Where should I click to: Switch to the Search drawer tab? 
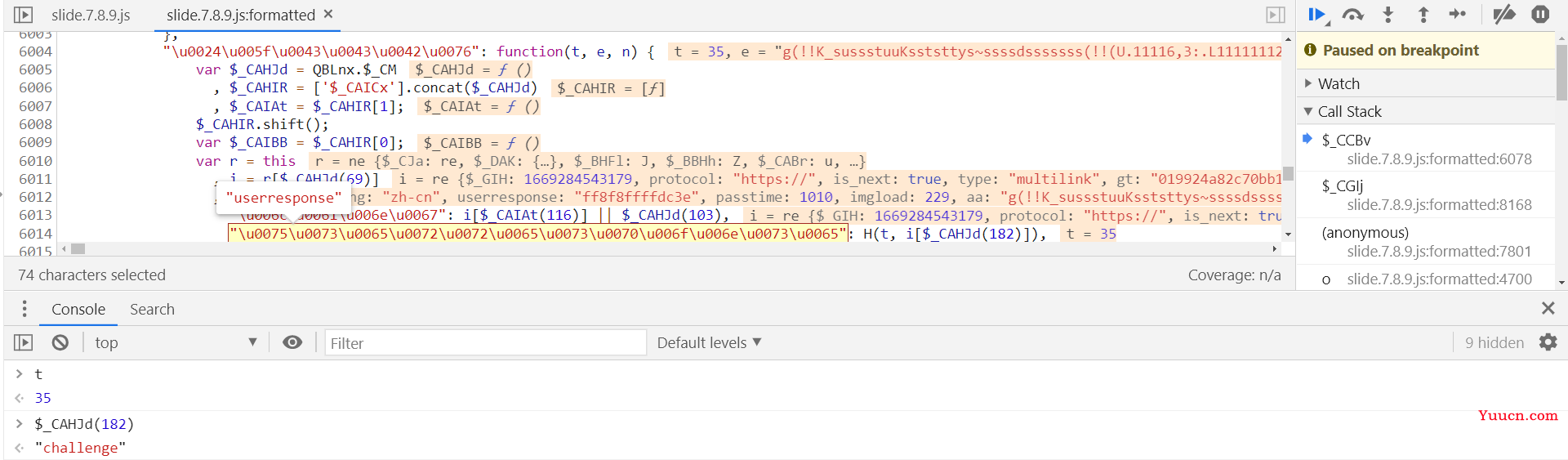click(152, 309)
